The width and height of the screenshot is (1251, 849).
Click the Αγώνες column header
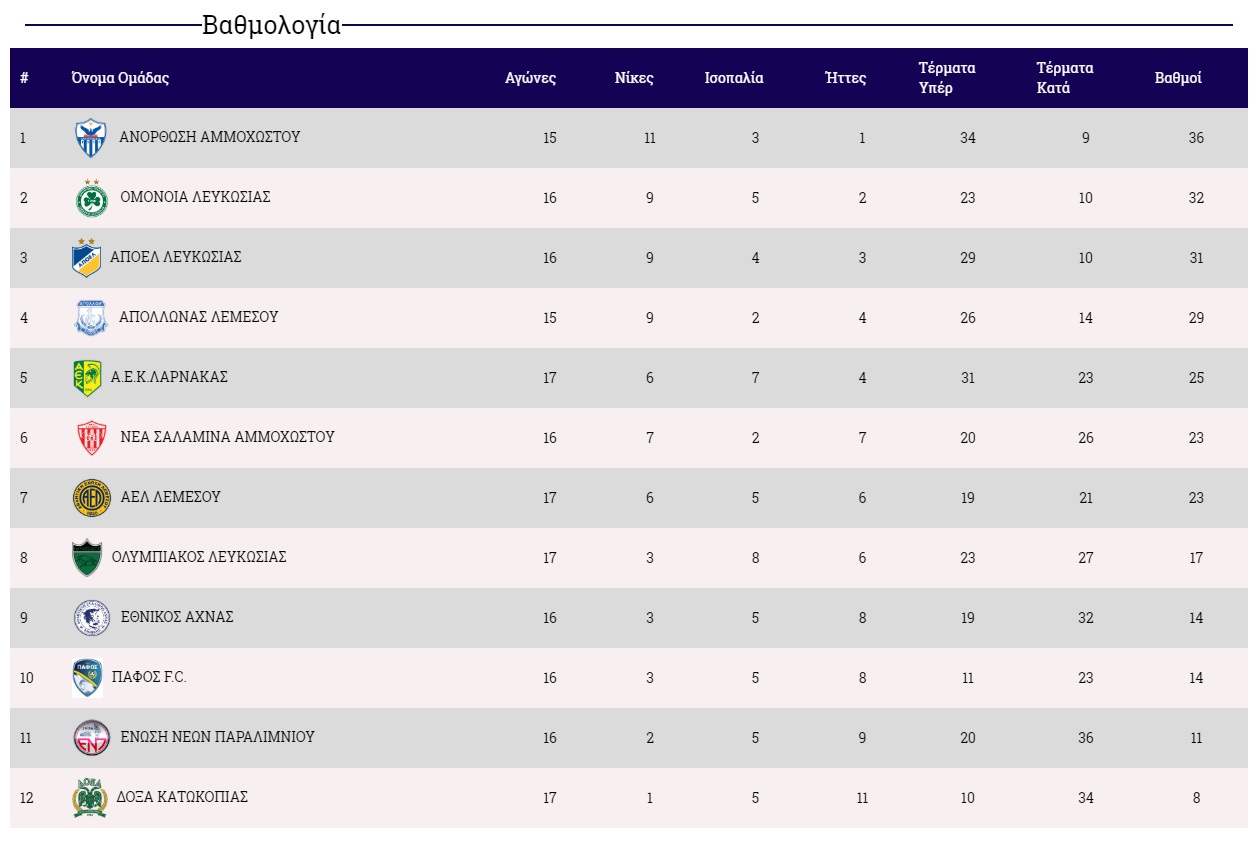tap(531, 78)
